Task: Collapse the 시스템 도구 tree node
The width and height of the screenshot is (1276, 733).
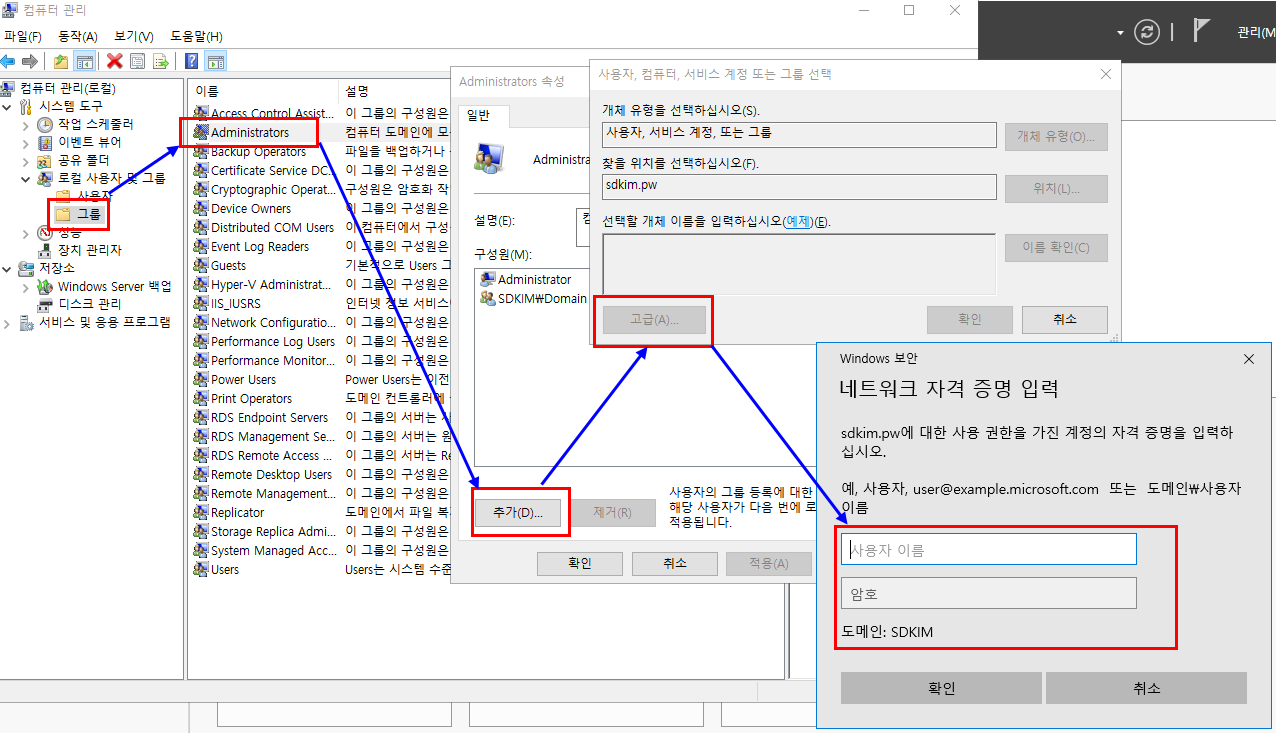Action: click(8, 106)
